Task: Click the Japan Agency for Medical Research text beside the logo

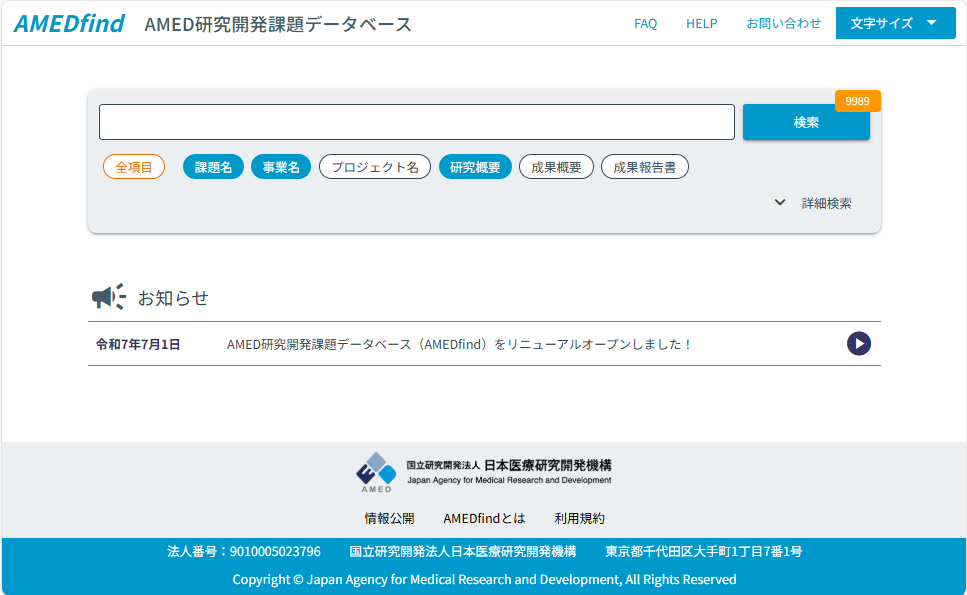Action: (509, 480)
